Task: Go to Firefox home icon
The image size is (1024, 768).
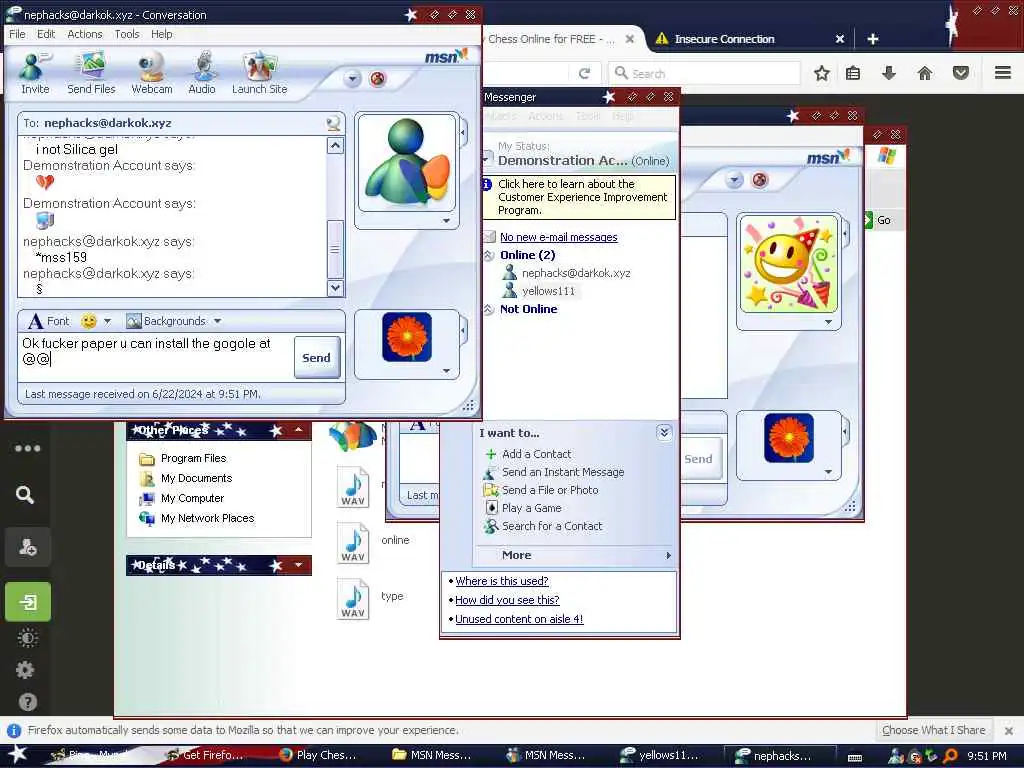Action: coord(924,73)
